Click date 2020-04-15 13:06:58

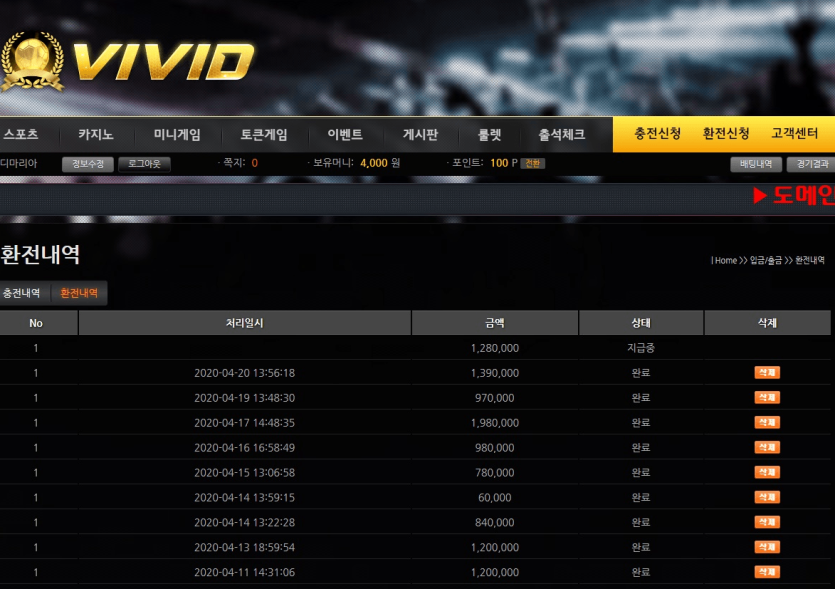(244, 473)
